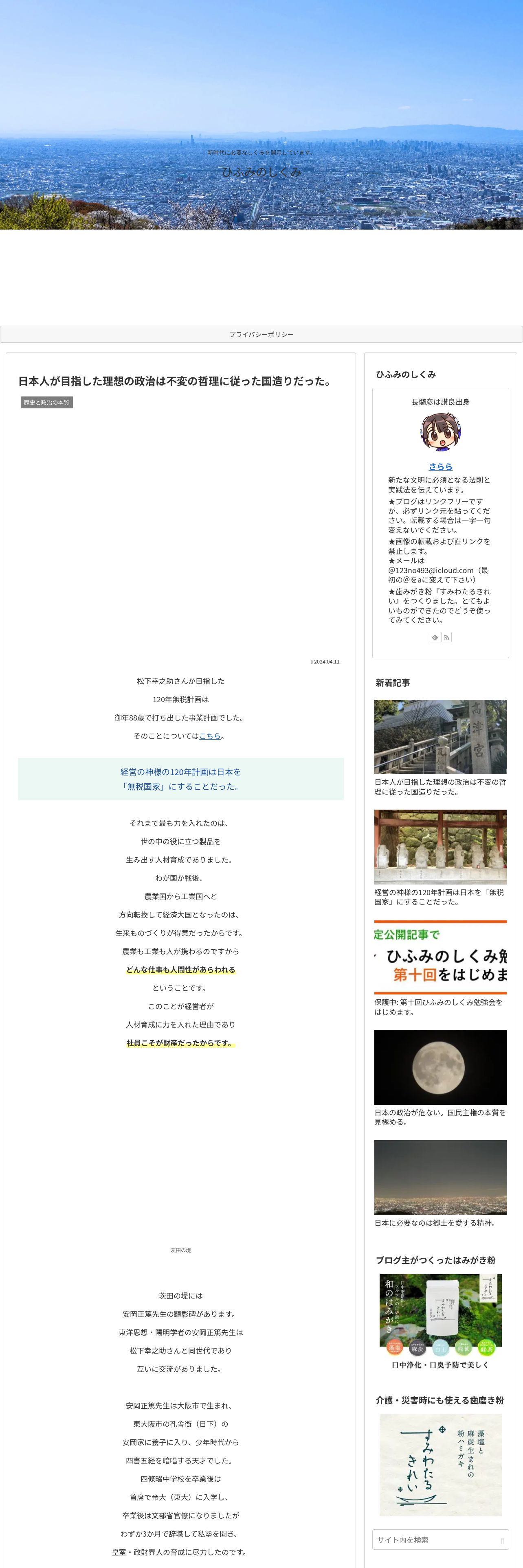Click the さらら author avatar image
523x1568 pixels.
pos(440,432)
